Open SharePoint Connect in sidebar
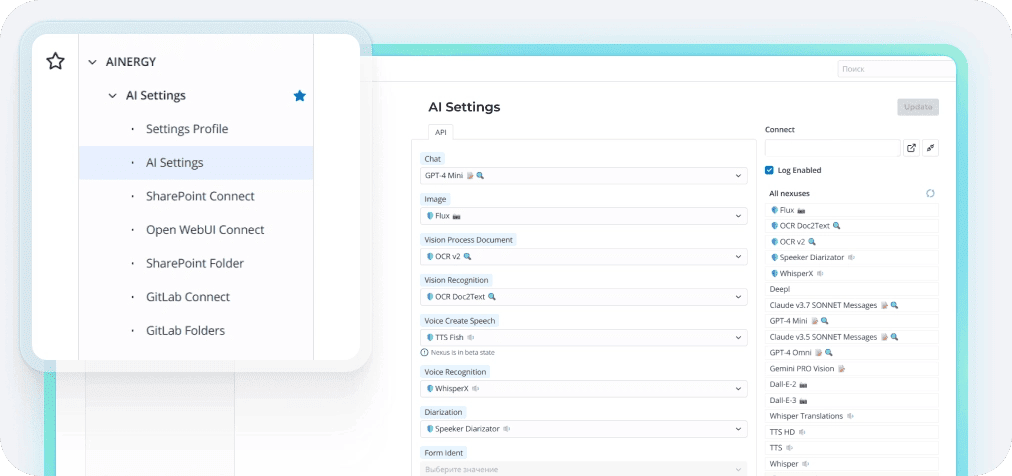Screen dimensions: 1012x476 200,196
